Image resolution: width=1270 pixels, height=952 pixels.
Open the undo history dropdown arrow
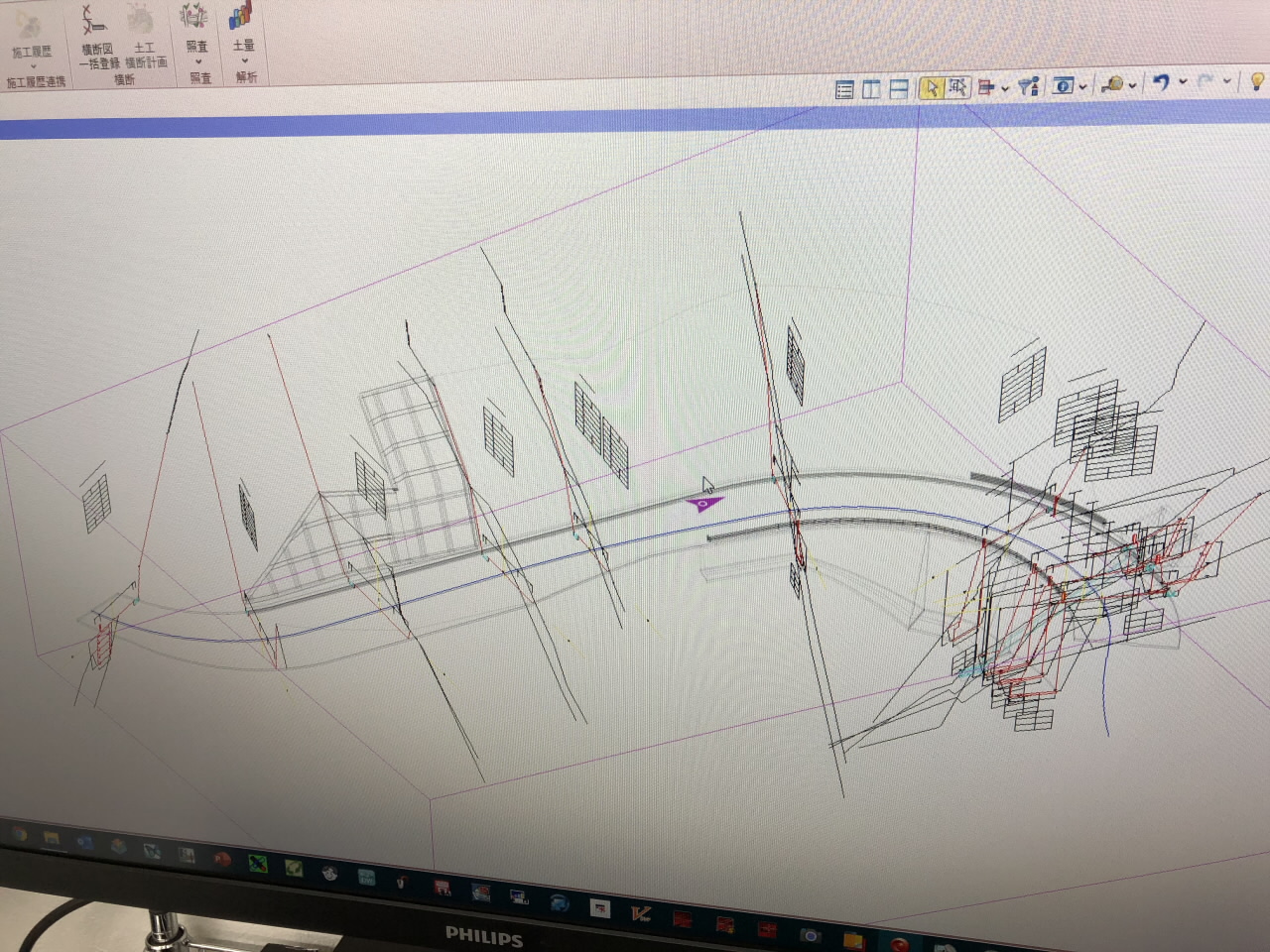(1183, 81)
